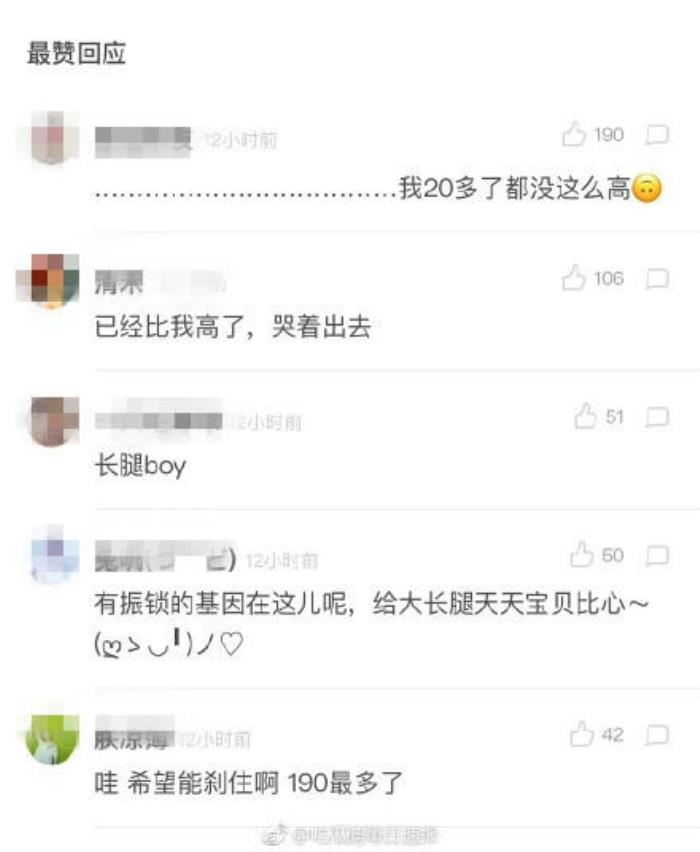Open blue avatar of fourth commenter
700x852 pixels.
pos(53,554)
